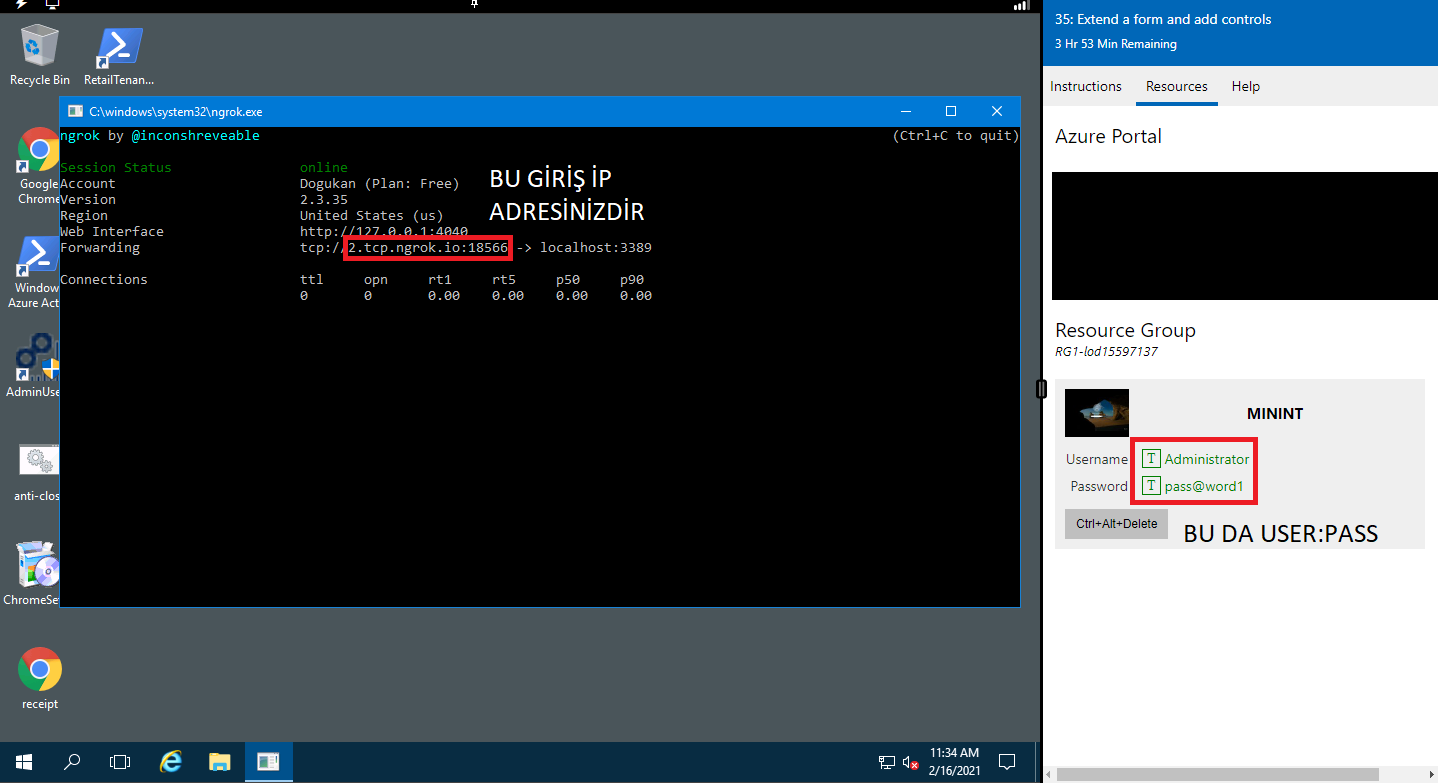This screenshot has width=1438, height=783.
Task: Switch to the Resources tab
Action: tap(1177, 86)
